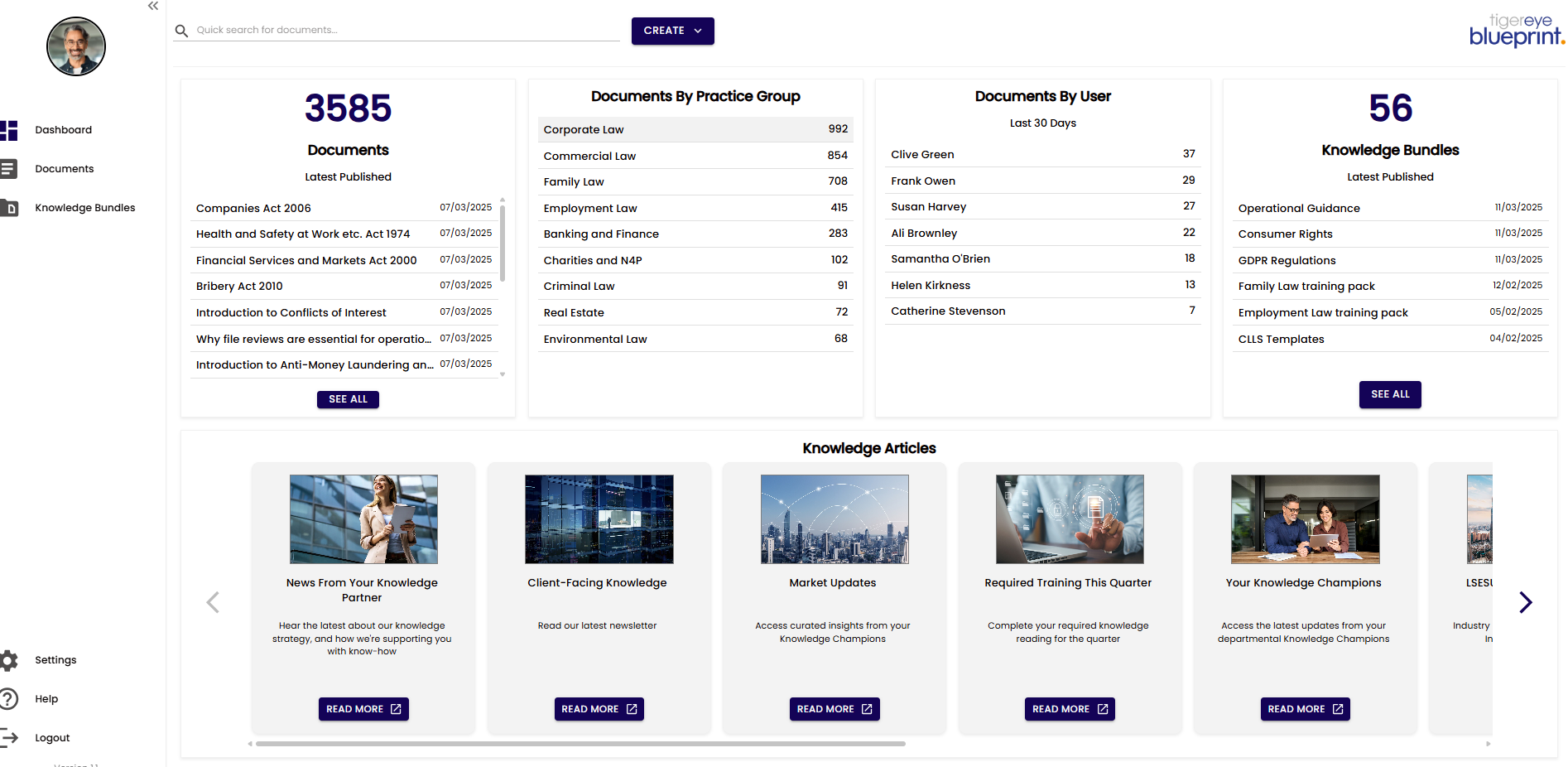The height and width of the screenshot is (767, 1568).
Task: Open Documents via its sidebar icon
Action: [x=9, y=169]
